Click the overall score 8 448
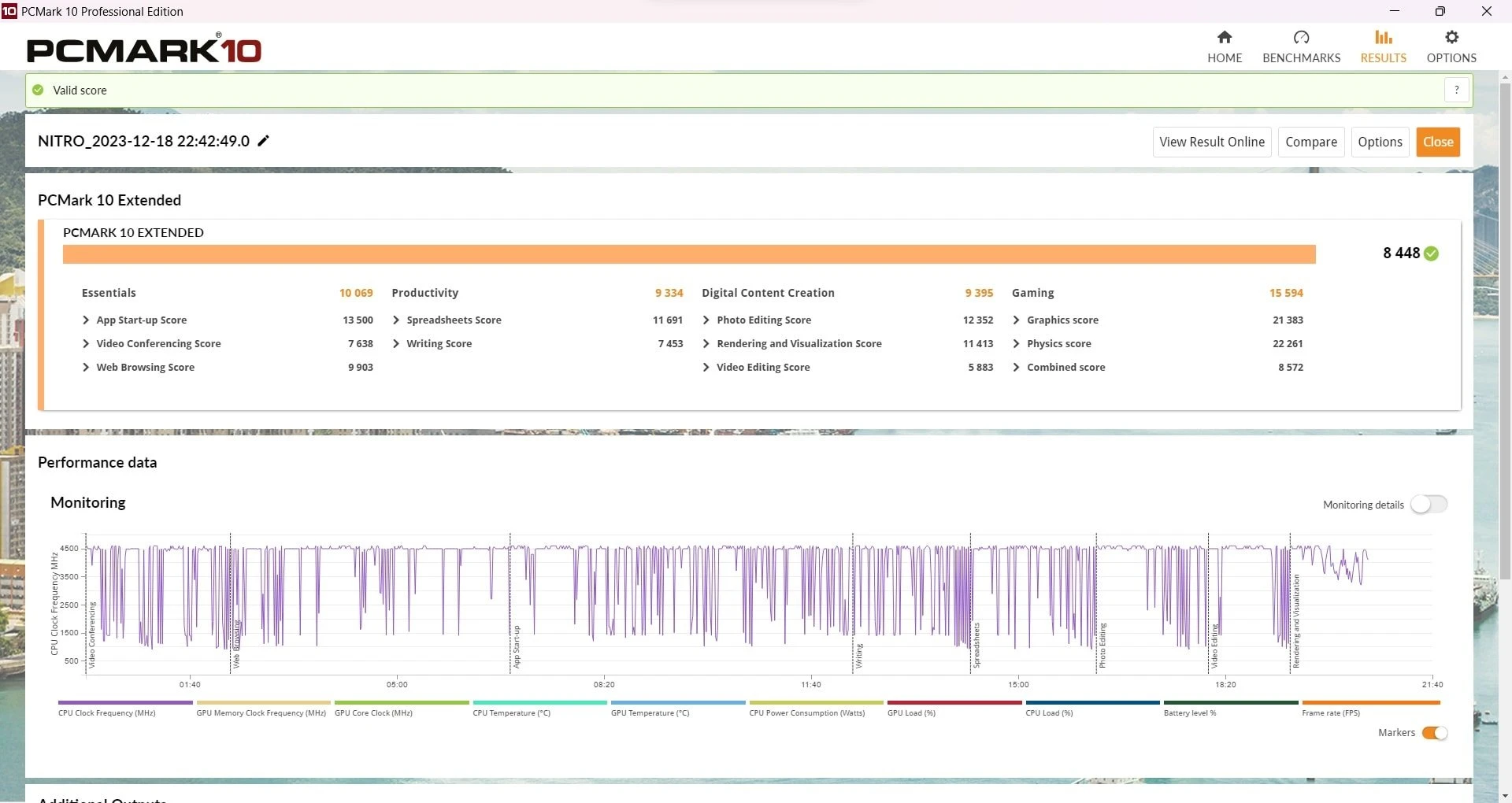The width and height of the screenshot is (1512, 803). click(x=1401, y=253)
